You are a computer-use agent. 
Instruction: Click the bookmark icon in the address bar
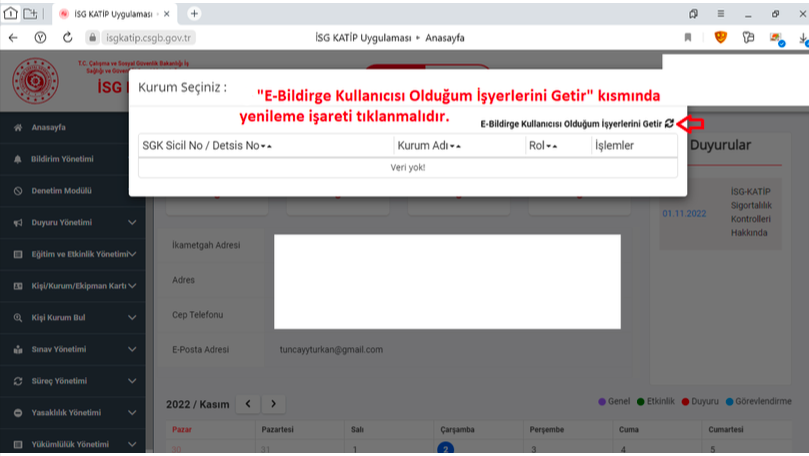688,37
